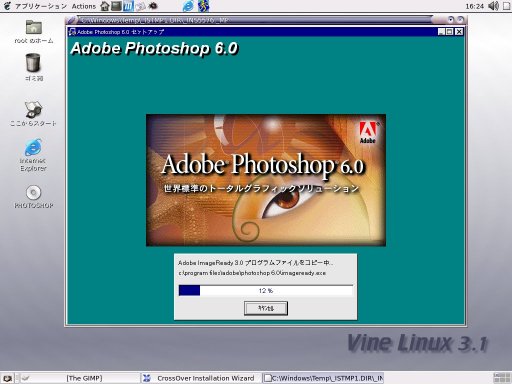This screenshot has height=384, width=512.
Task: Click the Adobe Photoshop 6.0 splash image
Action: pos(266,180)
